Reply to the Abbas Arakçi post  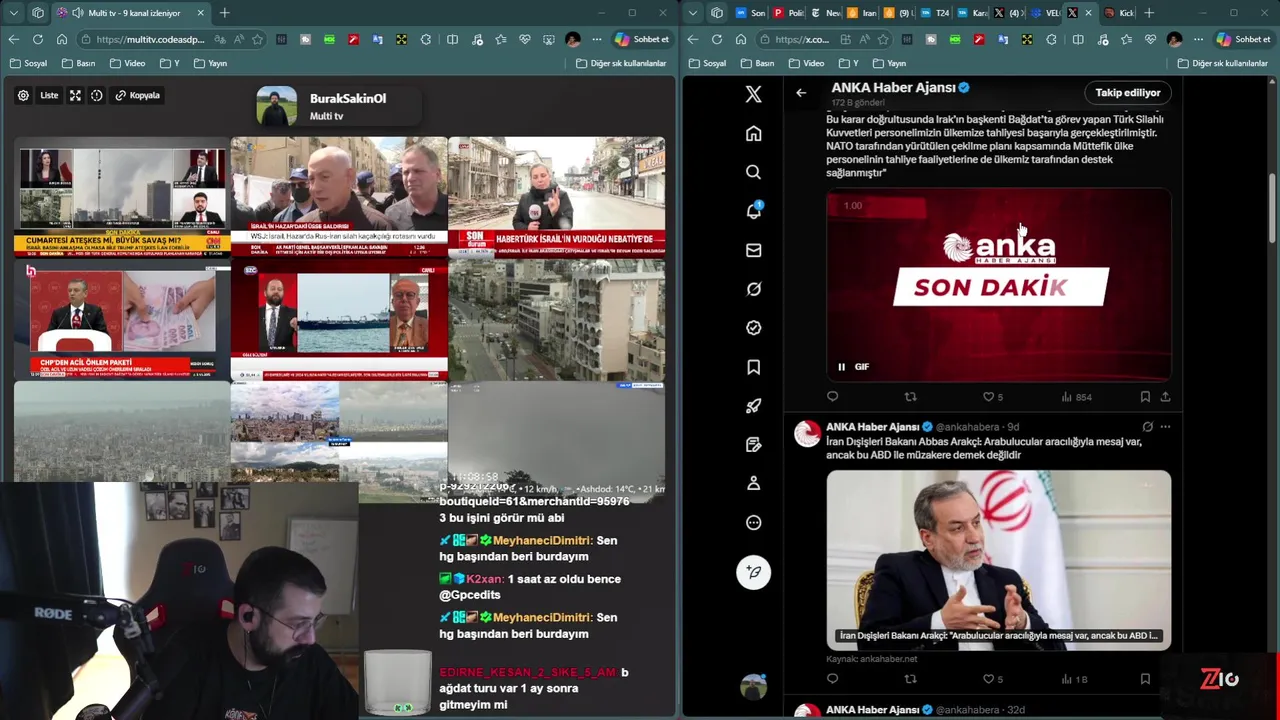pos(832,679)
